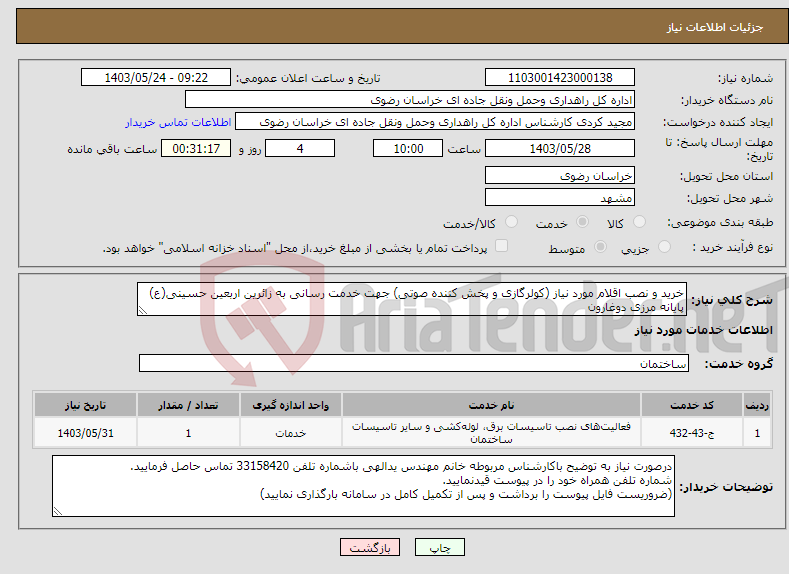The width and height of the screenshot is (789, 574).
Task: Click the تاریخ نیاز column header
Action: coord(85,405)
